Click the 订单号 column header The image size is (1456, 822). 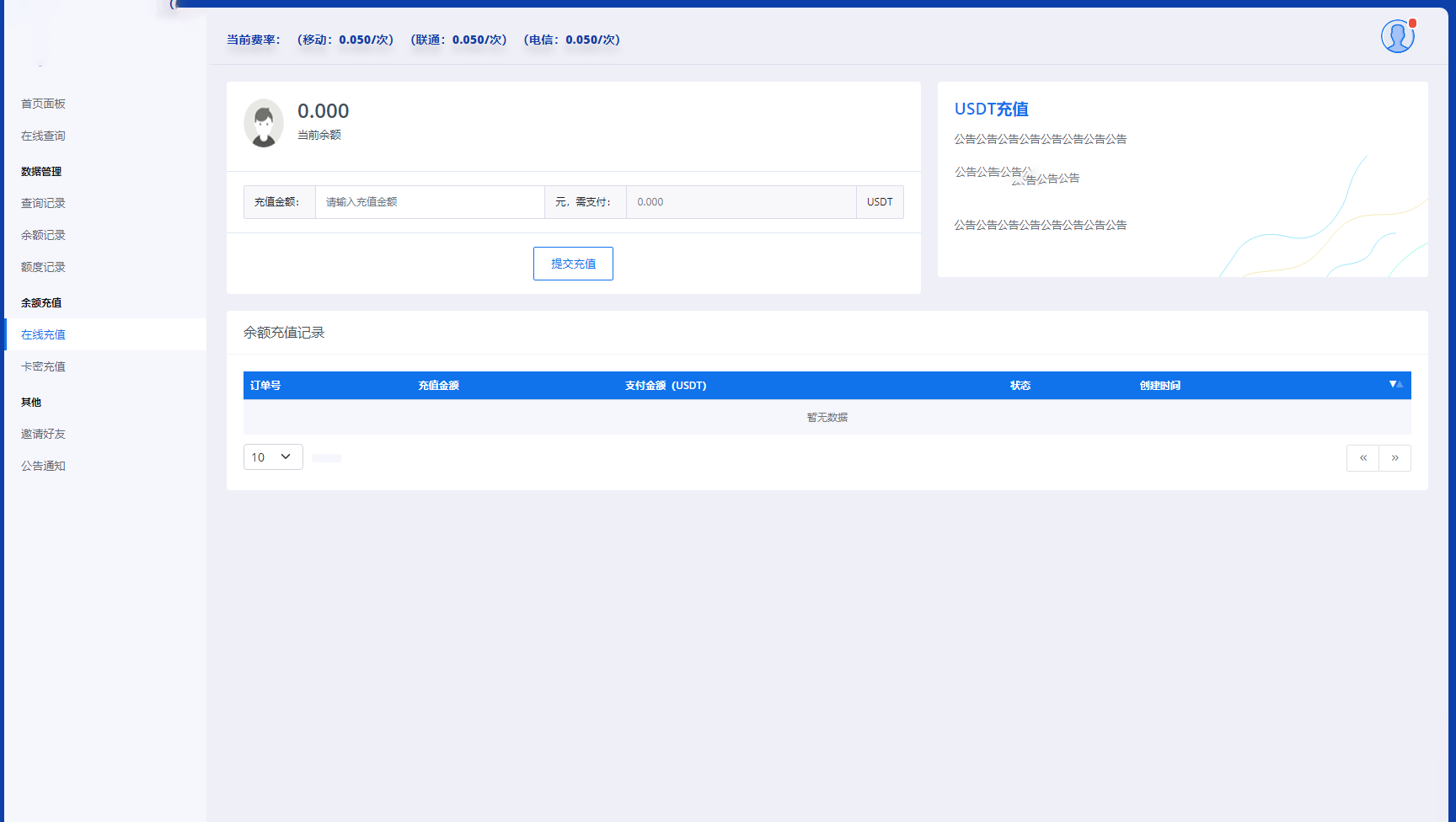click(x=265, y=386)
